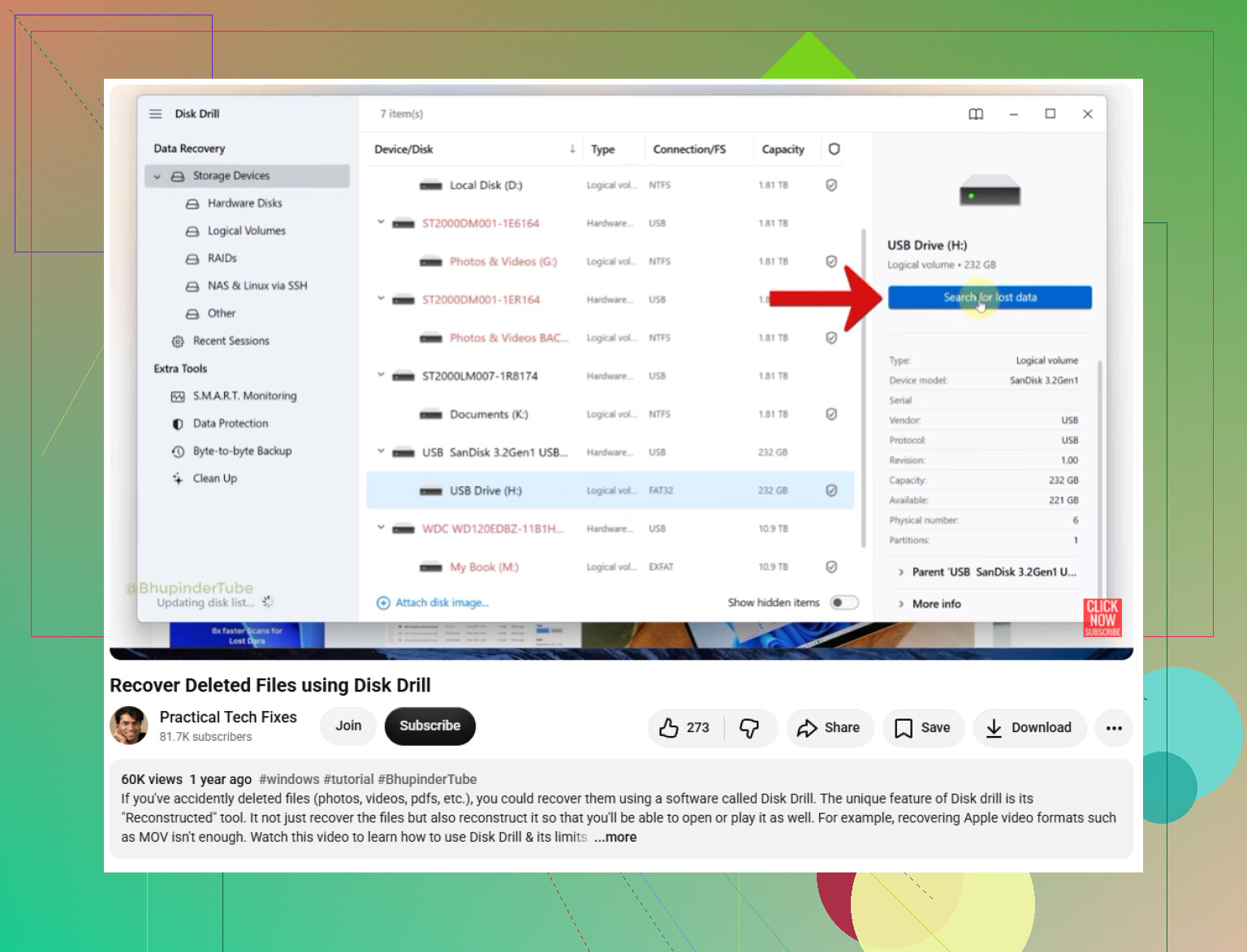Open the book help icon

[976, 114]
